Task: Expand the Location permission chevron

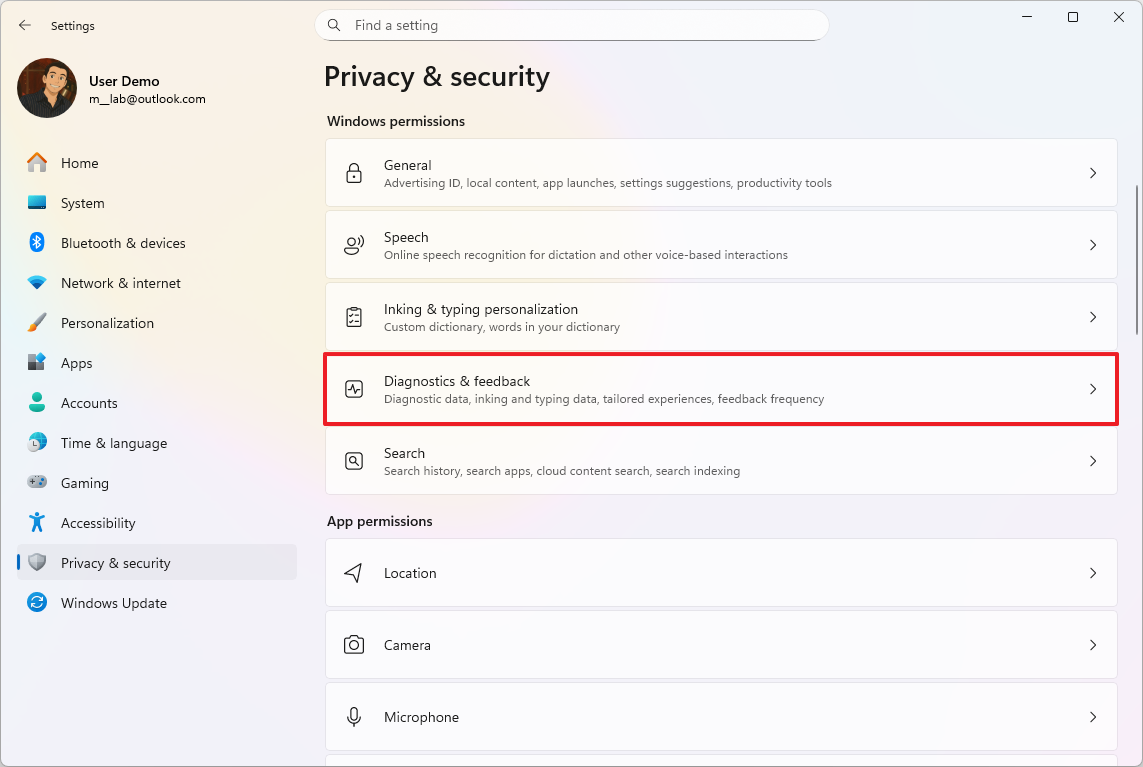Action: coord(1093,573)
